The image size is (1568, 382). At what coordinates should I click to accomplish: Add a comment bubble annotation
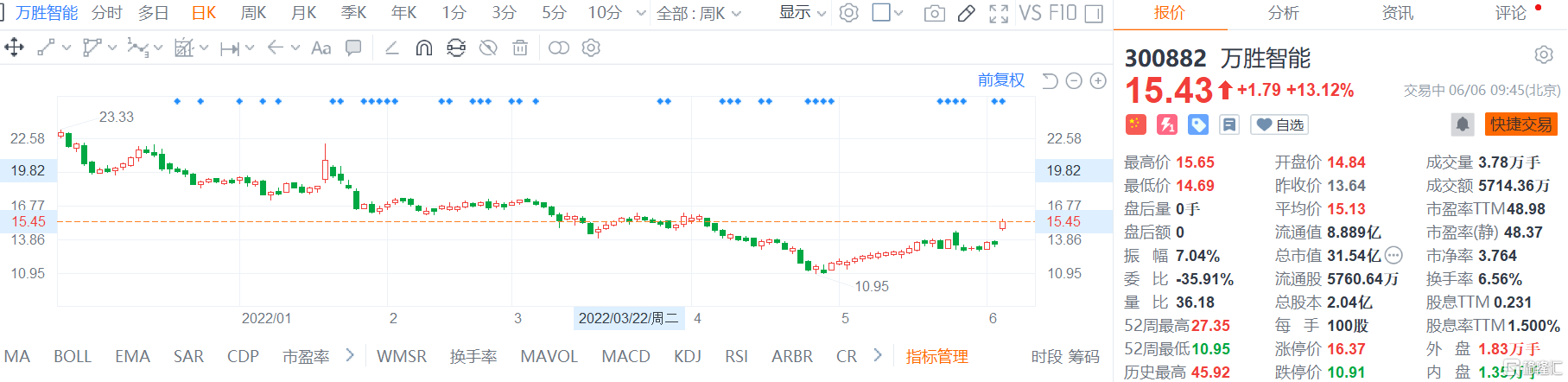pyautogui.click(x=353, y=48)
